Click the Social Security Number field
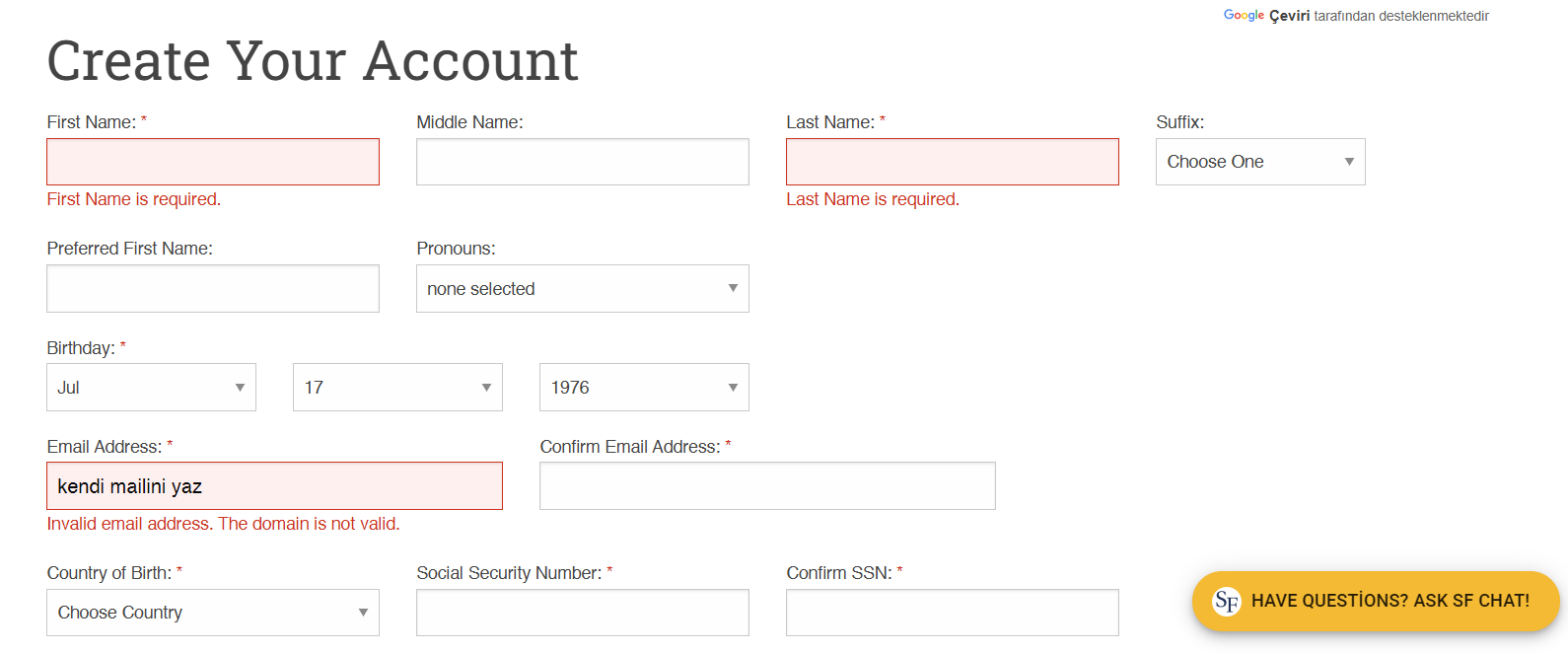The width and height of the screenshot is (1568, 654). 583,613
